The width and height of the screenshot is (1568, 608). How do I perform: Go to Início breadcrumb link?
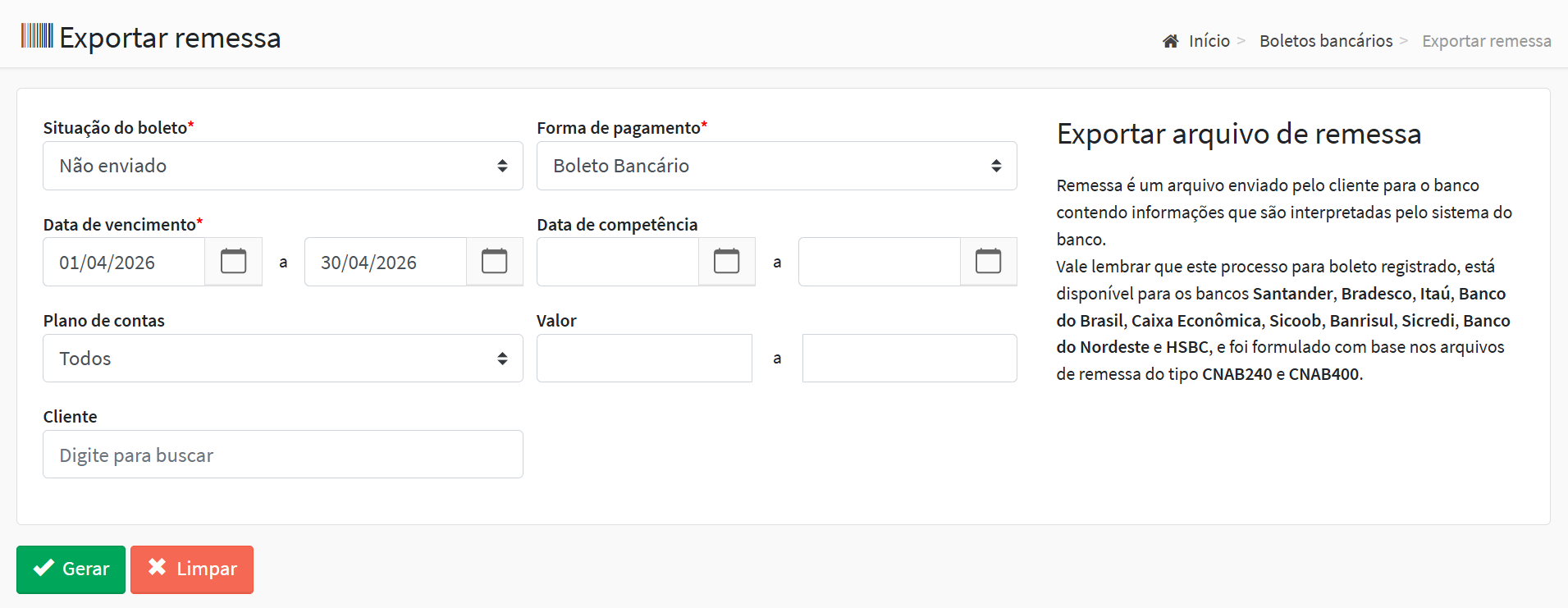(x=1209, y=41)
